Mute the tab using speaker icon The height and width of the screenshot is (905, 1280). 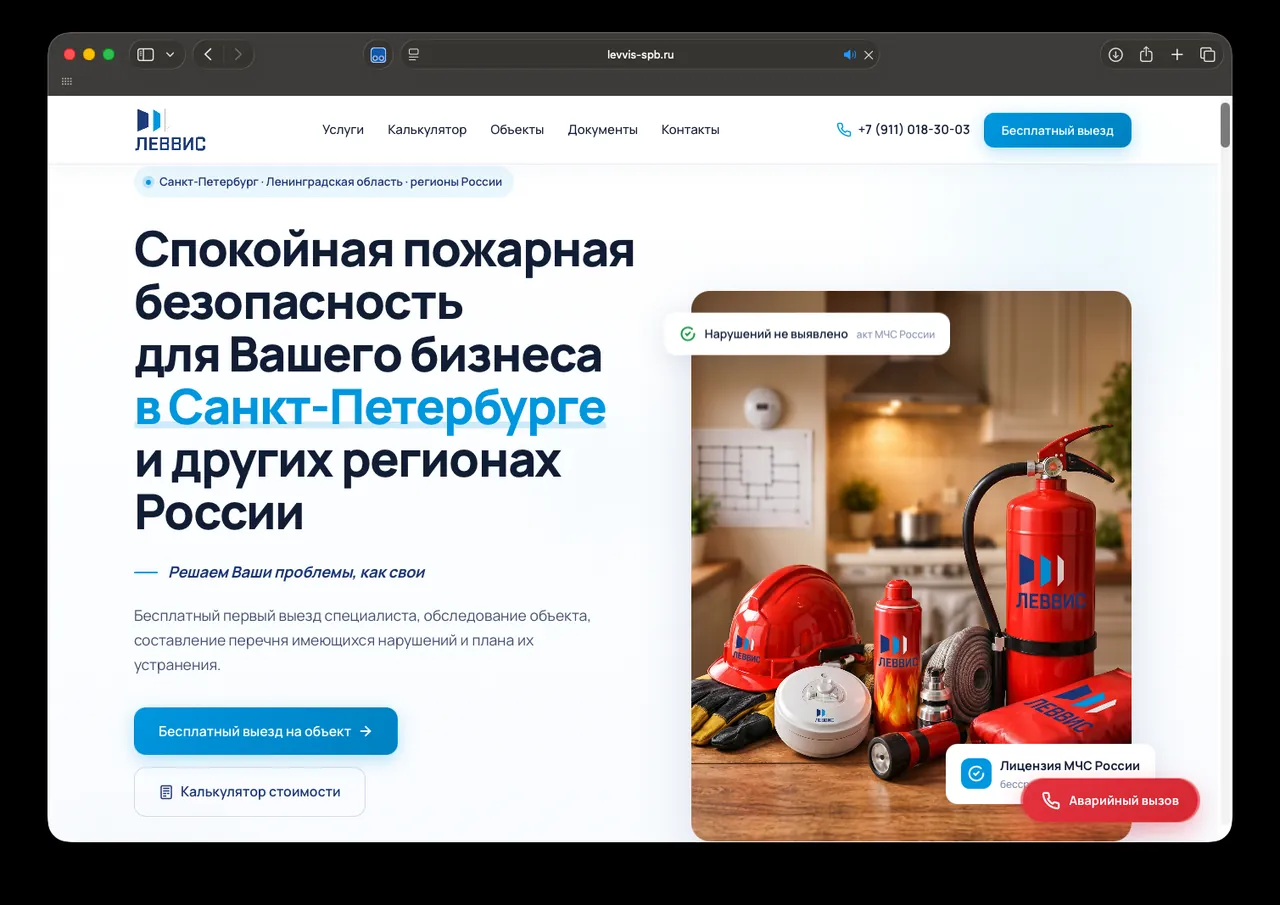(850, 55)
